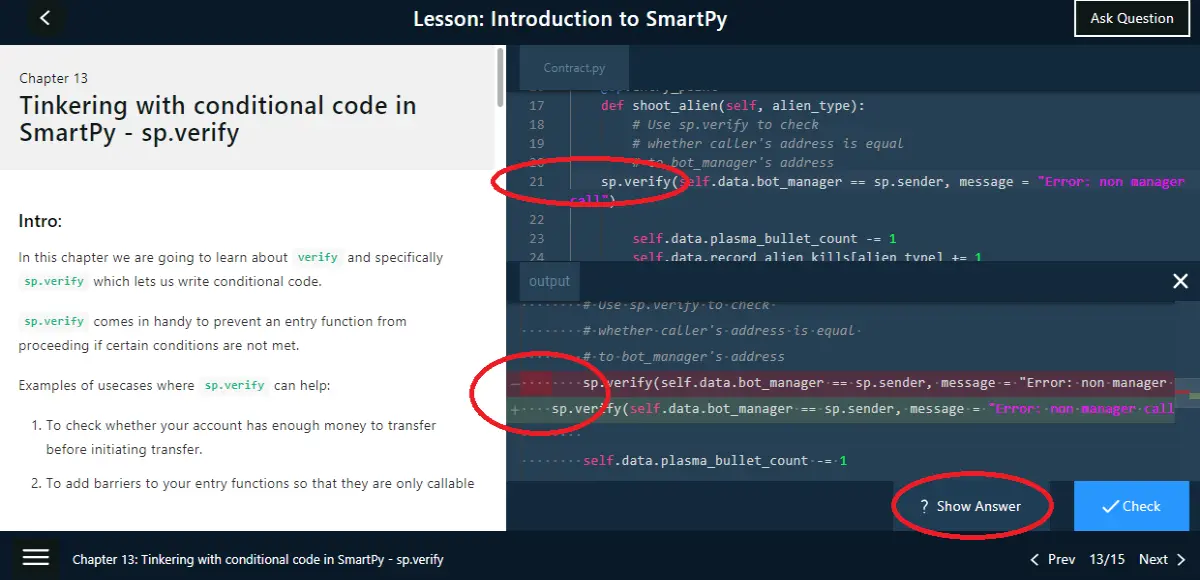This screenshot has height=580, width=1200.
Task: Click the first green verify code word
Action: (x=318, y=257)
